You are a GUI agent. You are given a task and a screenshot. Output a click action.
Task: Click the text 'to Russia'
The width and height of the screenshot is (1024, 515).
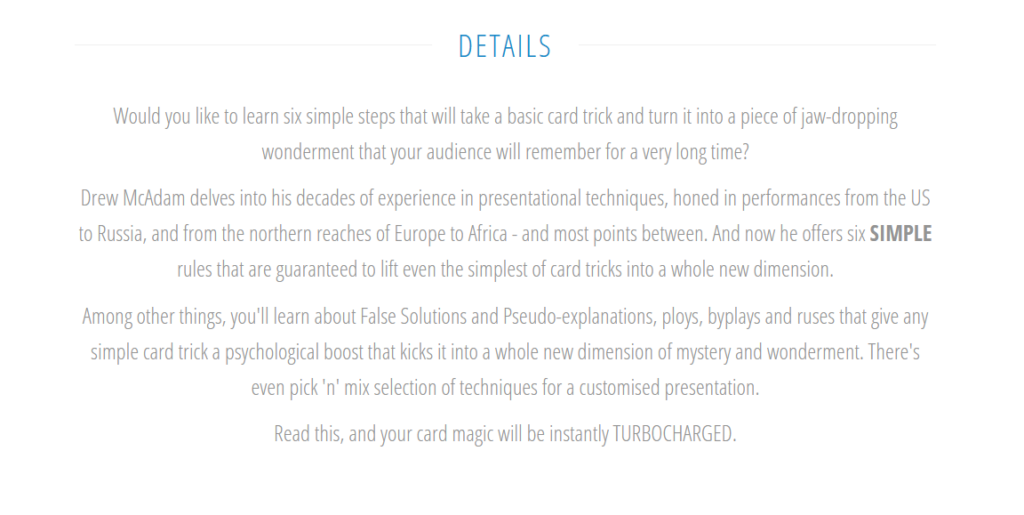pos(110,234)
